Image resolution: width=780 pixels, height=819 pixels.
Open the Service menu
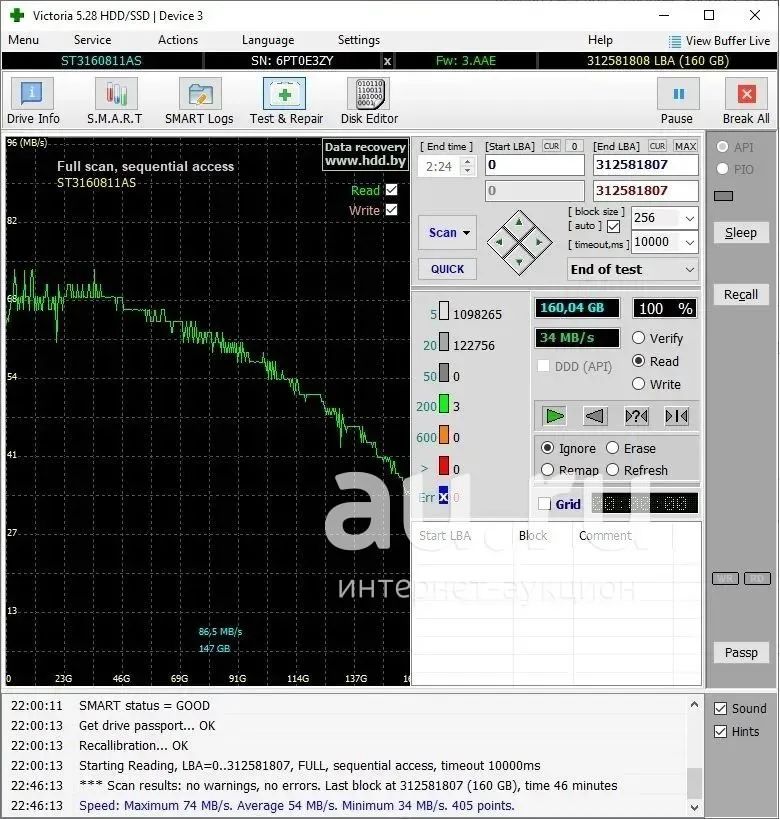(x=92, y=40)
